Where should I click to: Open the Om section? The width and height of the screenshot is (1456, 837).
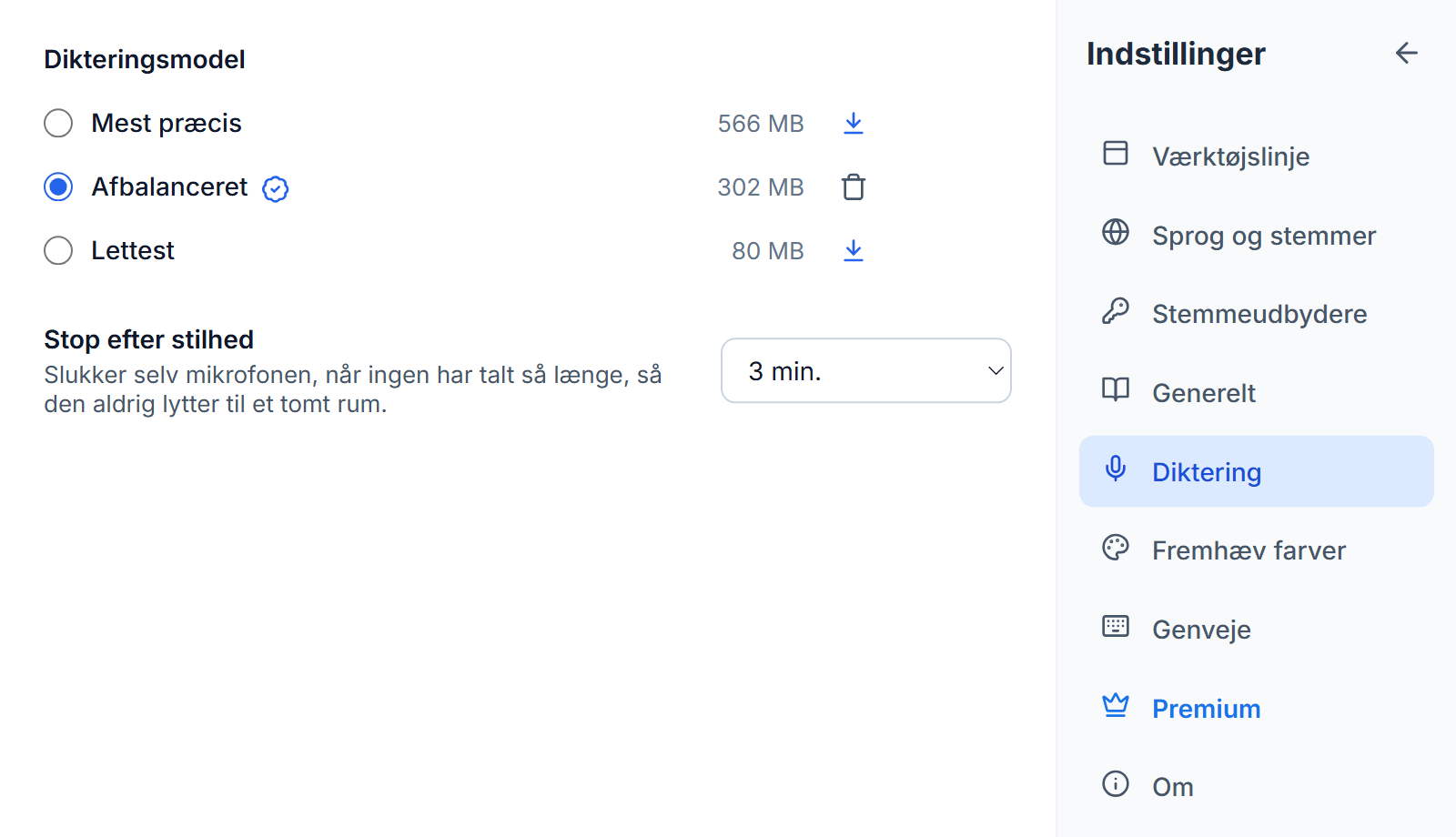point(1256,787)
